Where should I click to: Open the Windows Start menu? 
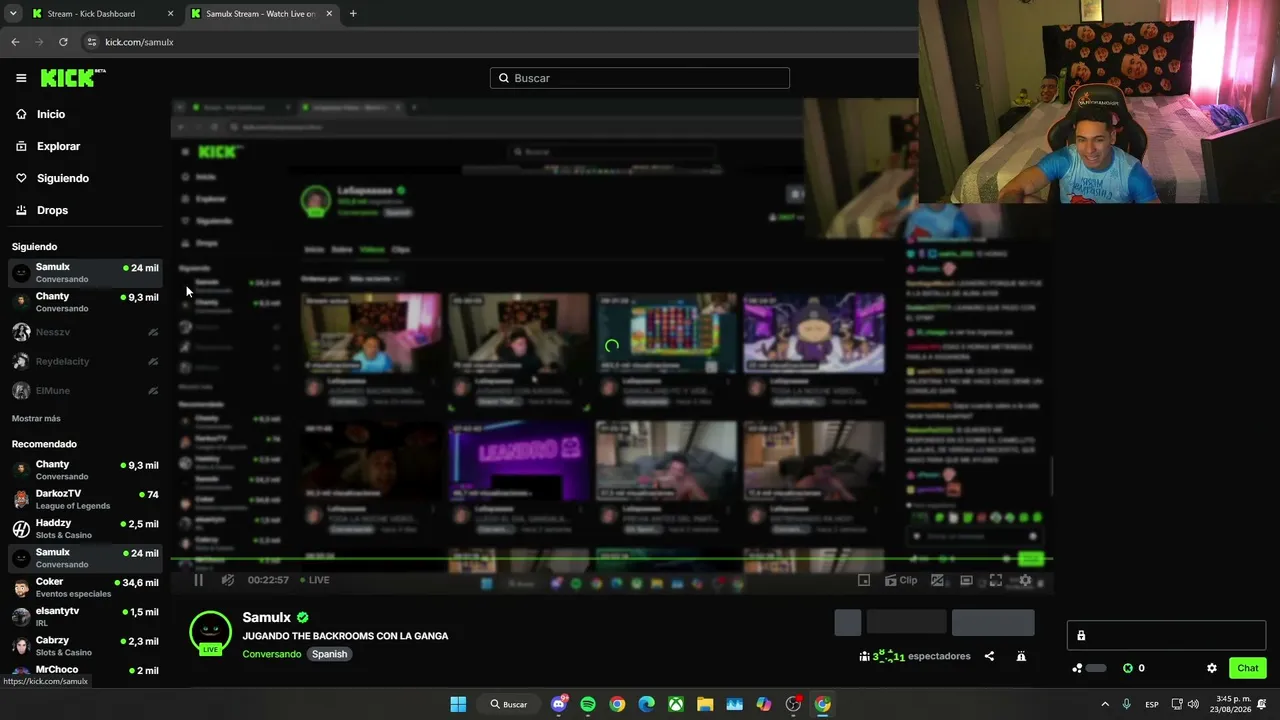pos(458,704)
